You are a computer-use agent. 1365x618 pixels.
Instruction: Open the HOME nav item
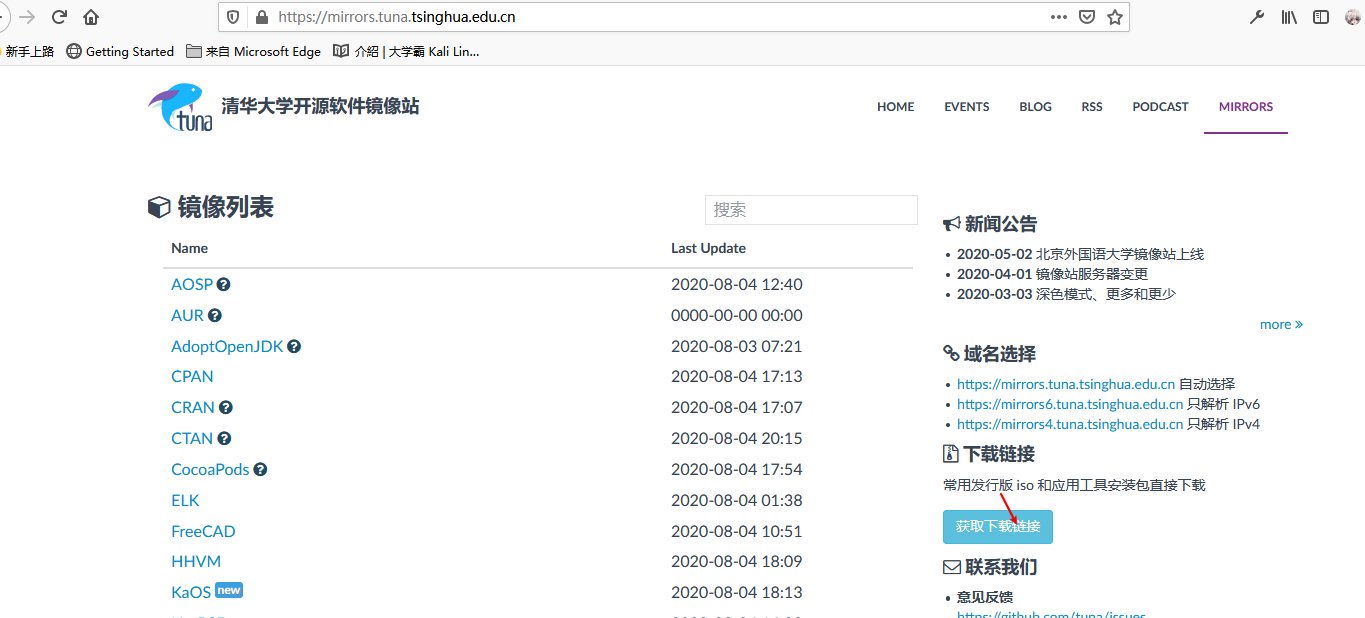point(895,107)
